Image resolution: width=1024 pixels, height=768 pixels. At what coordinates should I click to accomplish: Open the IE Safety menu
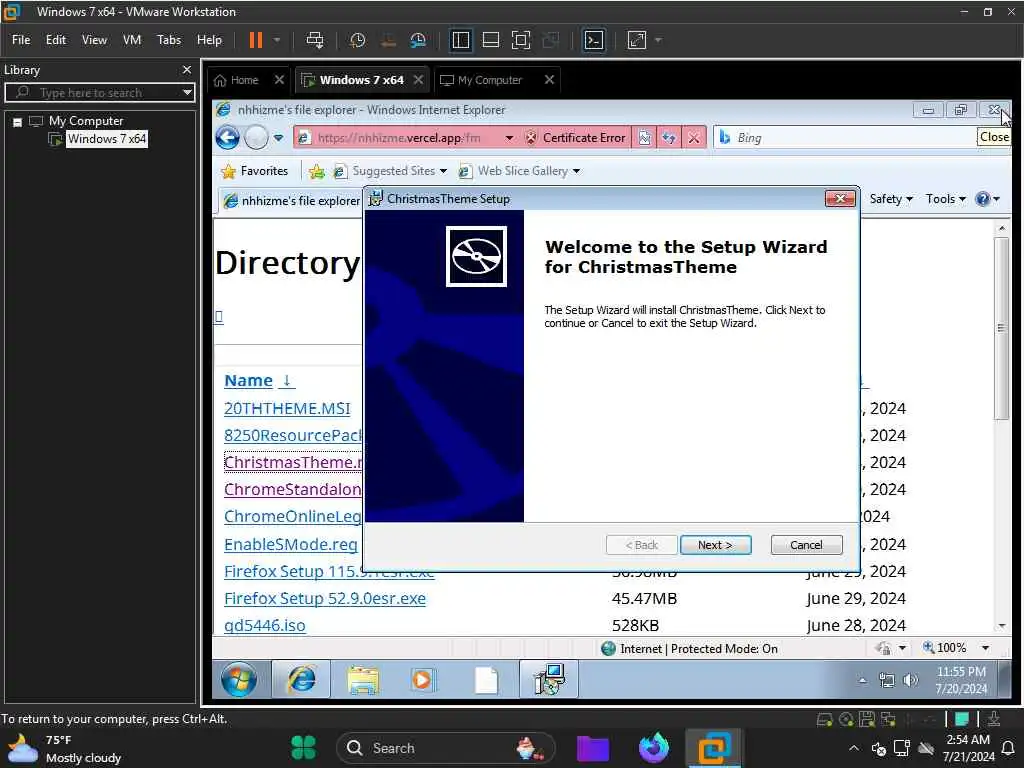(x=891, y=199)
